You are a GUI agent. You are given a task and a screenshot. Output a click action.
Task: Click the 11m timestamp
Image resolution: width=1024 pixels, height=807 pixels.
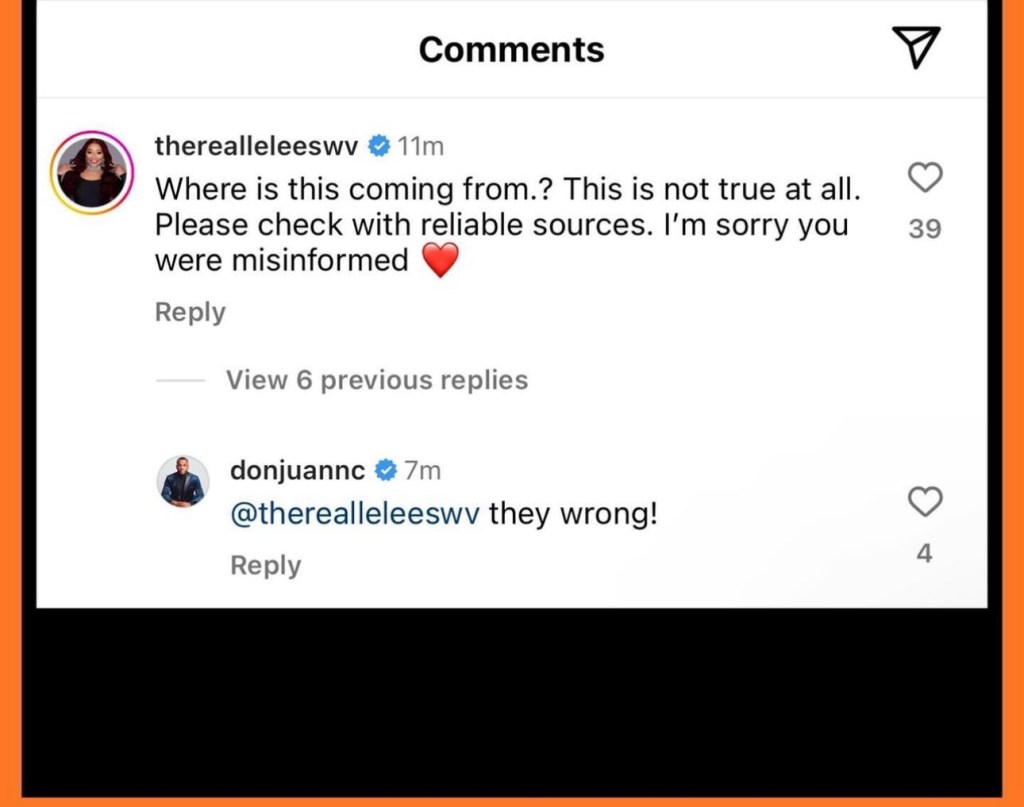pyautogui.click(x=420, y=146)
